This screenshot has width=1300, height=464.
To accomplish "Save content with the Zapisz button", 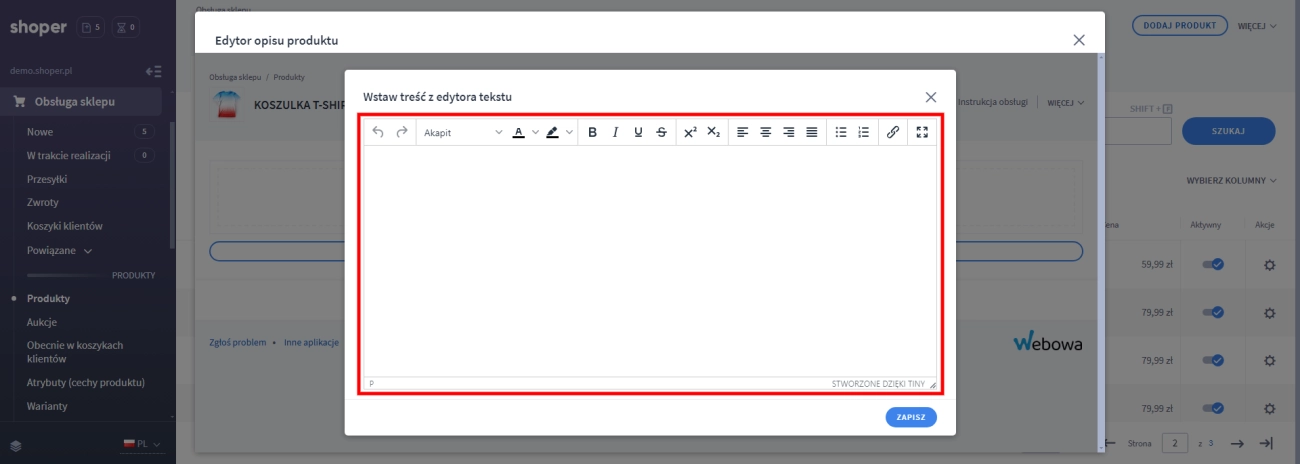I will coord(910,417).
